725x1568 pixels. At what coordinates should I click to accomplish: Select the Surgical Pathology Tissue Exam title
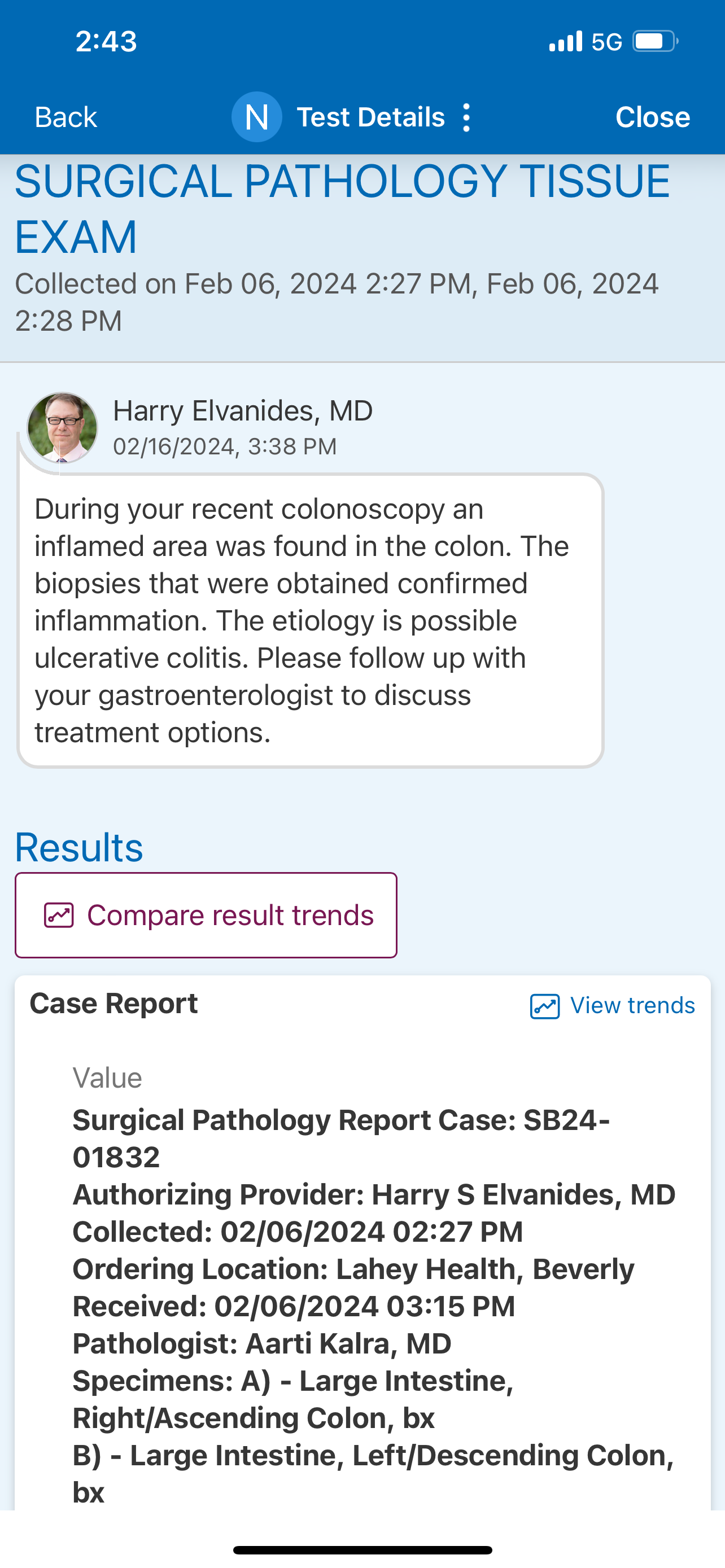click(341, 208)
